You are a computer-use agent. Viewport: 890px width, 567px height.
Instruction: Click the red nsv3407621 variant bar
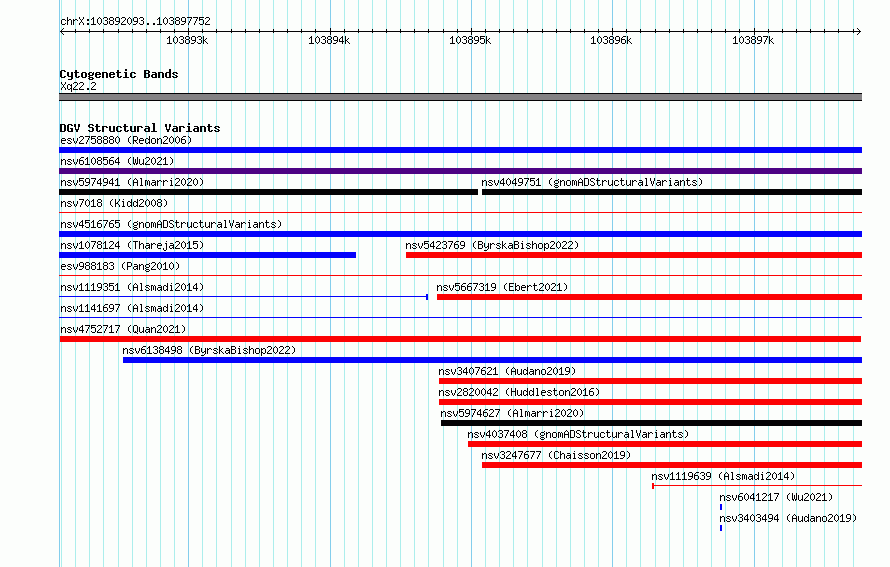point(650,381)
